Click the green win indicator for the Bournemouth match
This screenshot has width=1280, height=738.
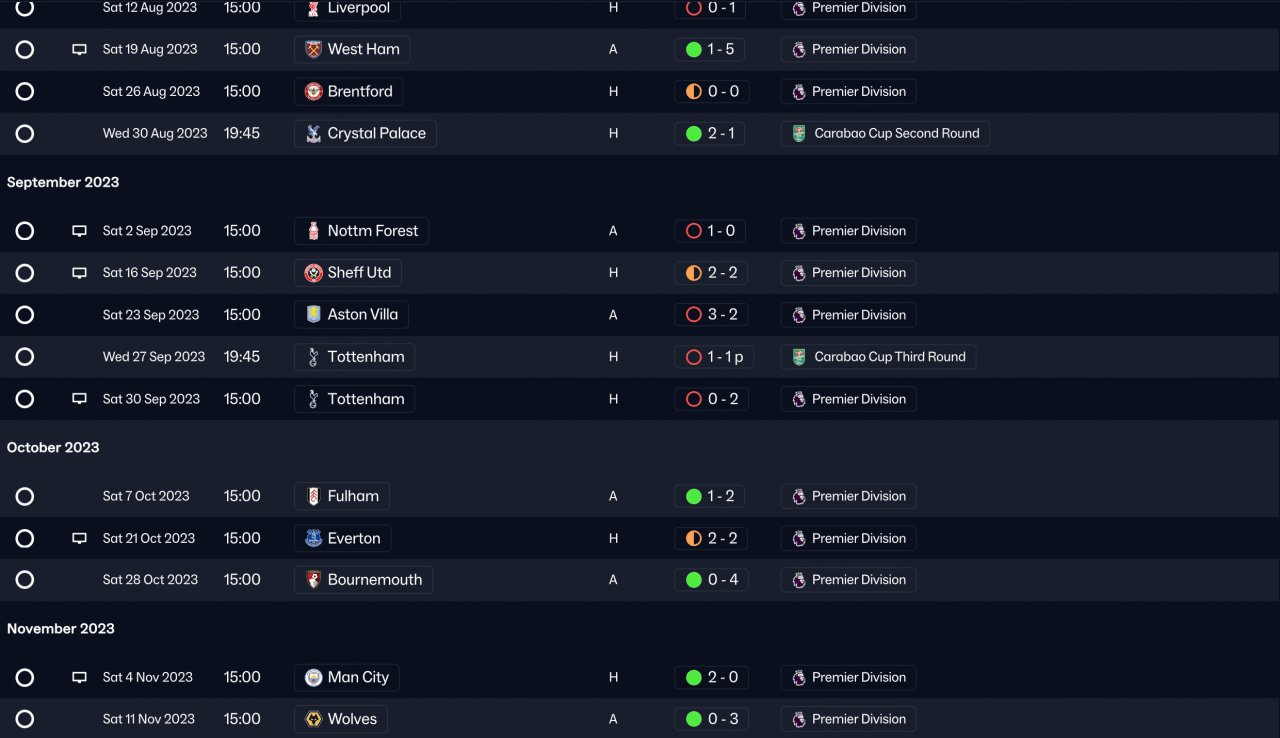[694, 580]
